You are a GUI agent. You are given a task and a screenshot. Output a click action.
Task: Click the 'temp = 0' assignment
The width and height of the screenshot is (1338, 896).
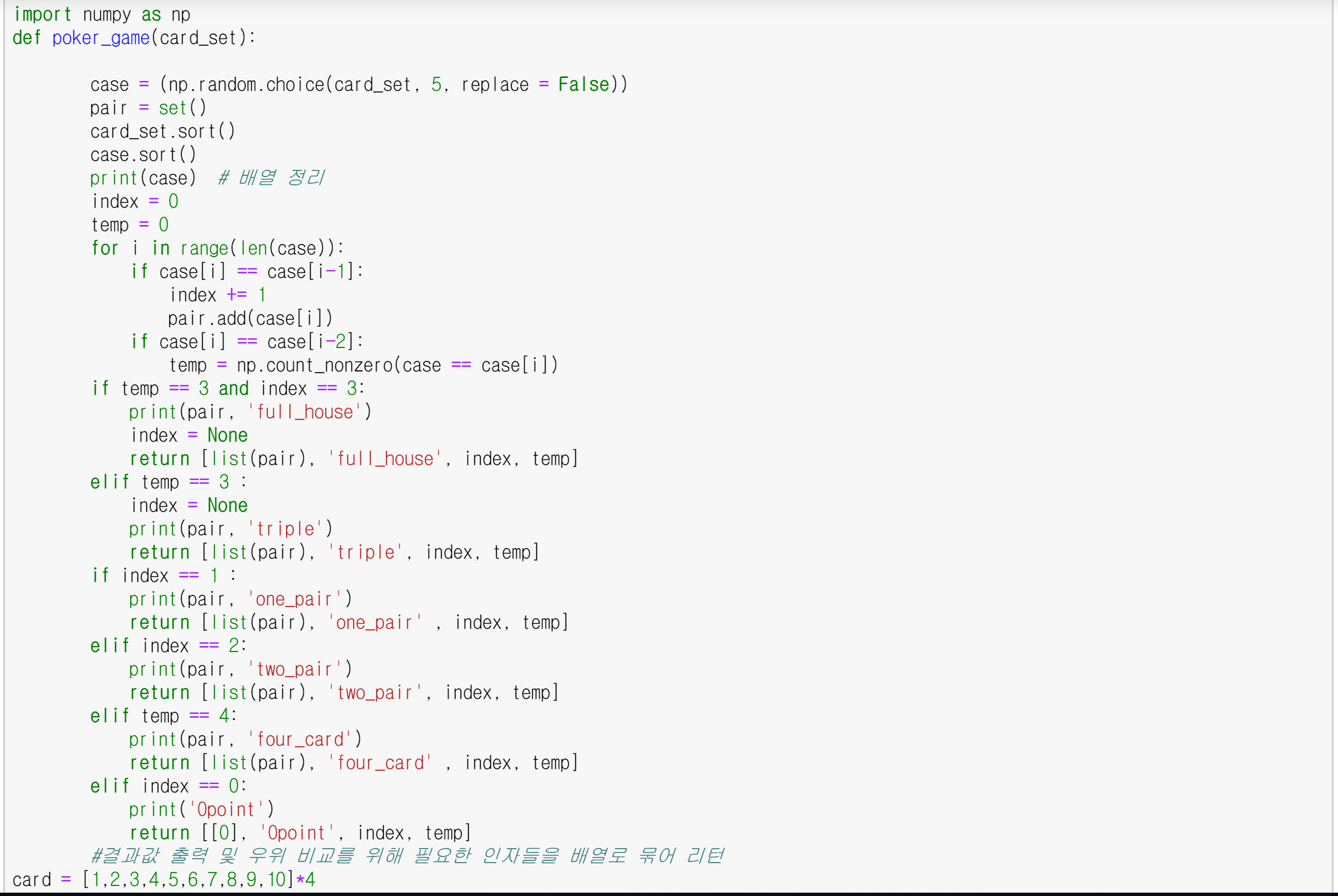130,225
